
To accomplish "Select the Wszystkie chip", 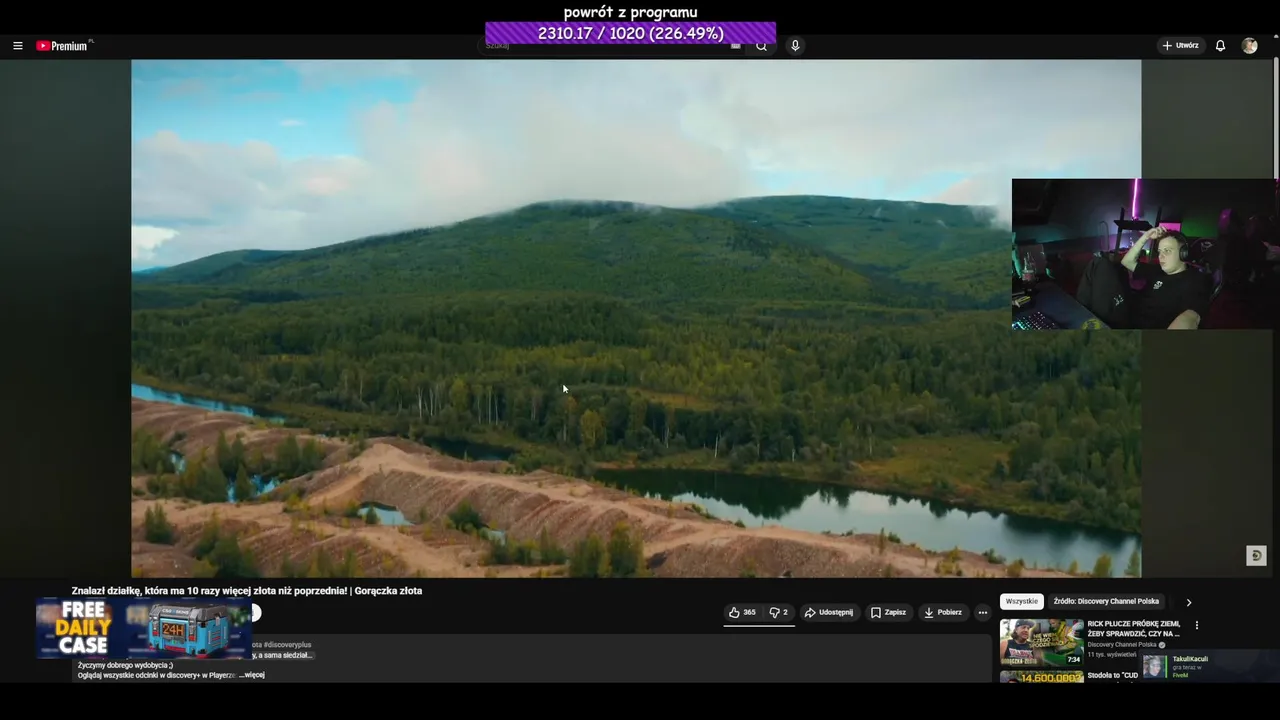I will (1022, 602).
